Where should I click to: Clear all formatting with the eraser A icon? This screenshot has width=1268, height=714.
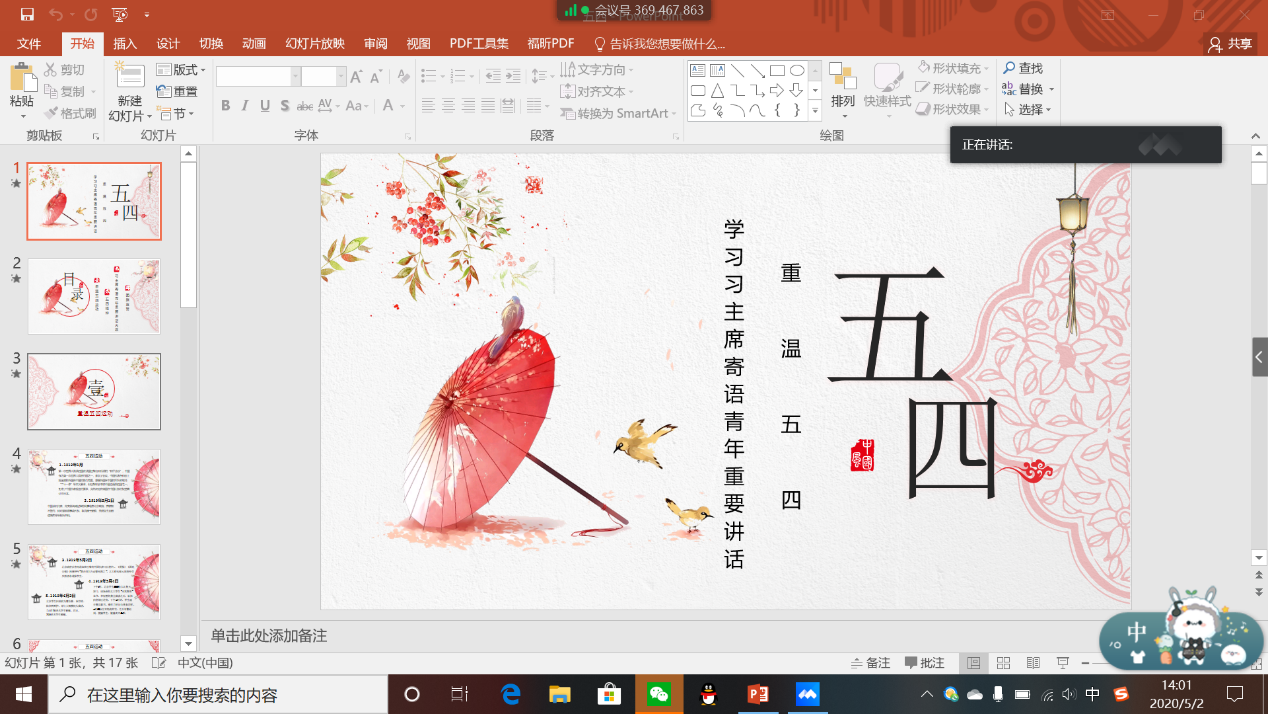(403, 77)
